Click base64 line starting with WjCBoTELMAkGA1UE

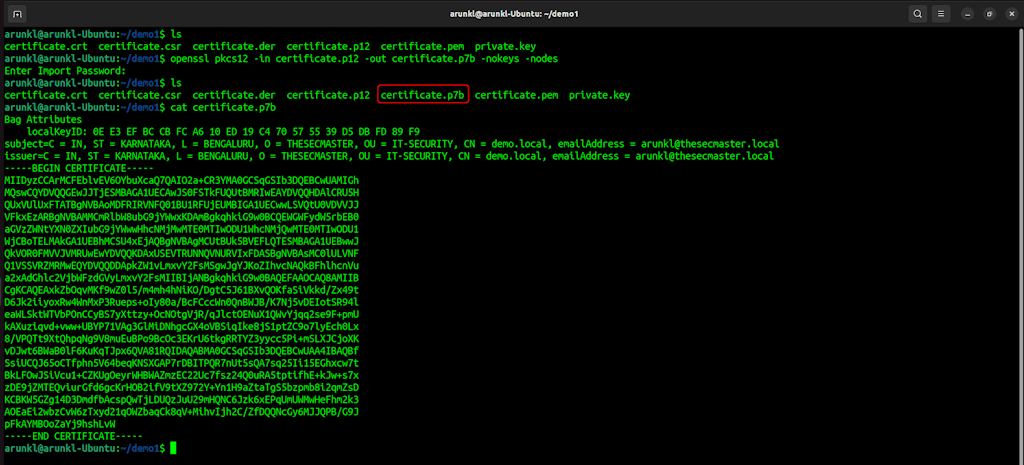182,241
